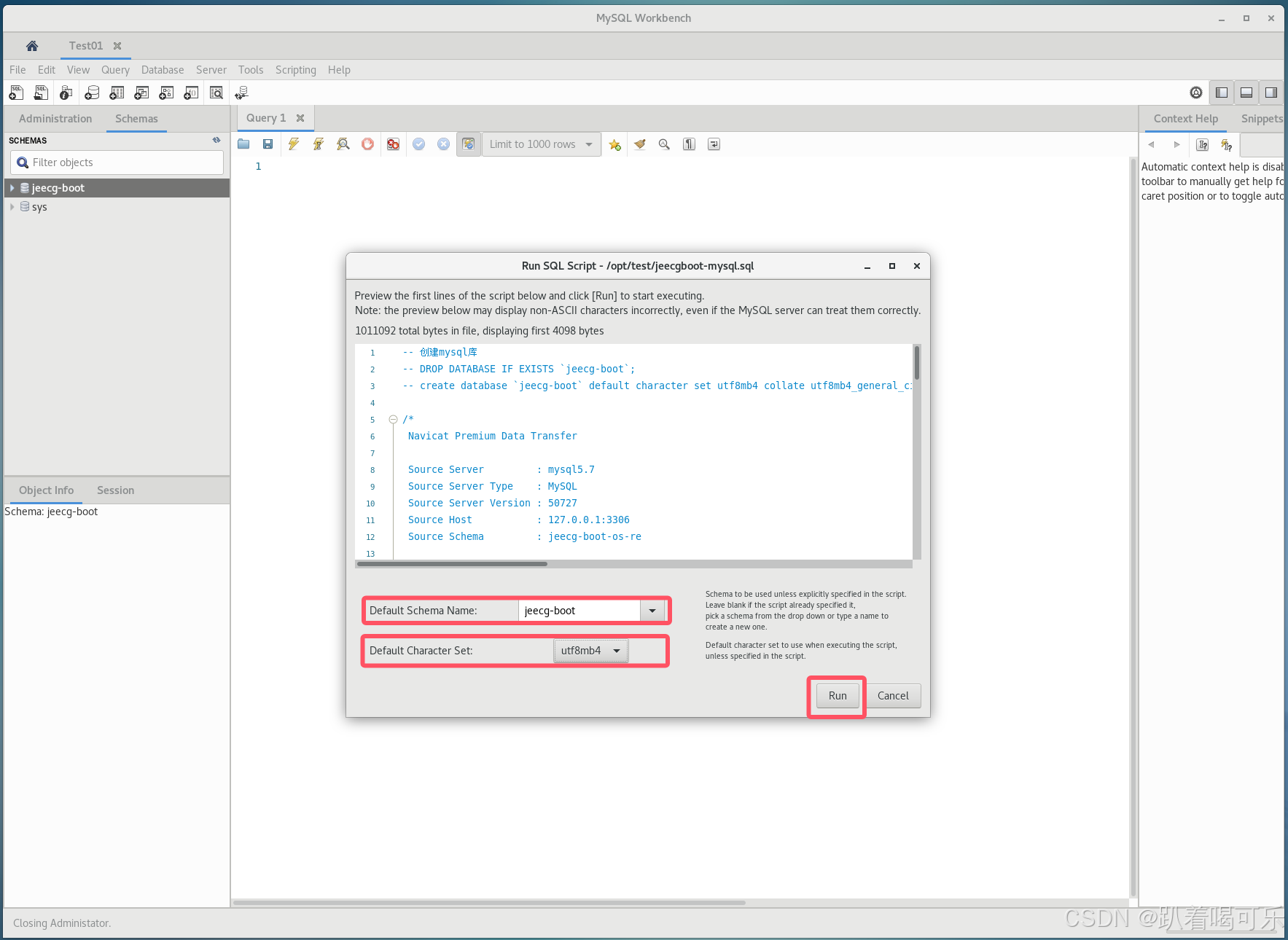Rollback the transaction X icon
The image size is (1288, 940).
pos(443,144)
